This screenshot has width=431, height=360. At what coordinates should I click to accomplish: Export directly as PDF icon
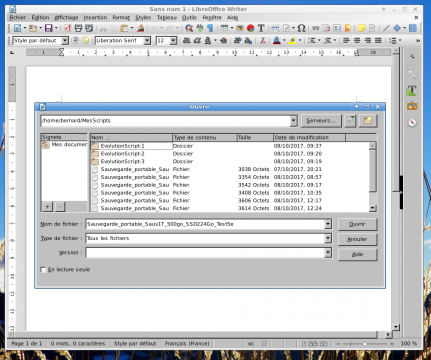68,28
